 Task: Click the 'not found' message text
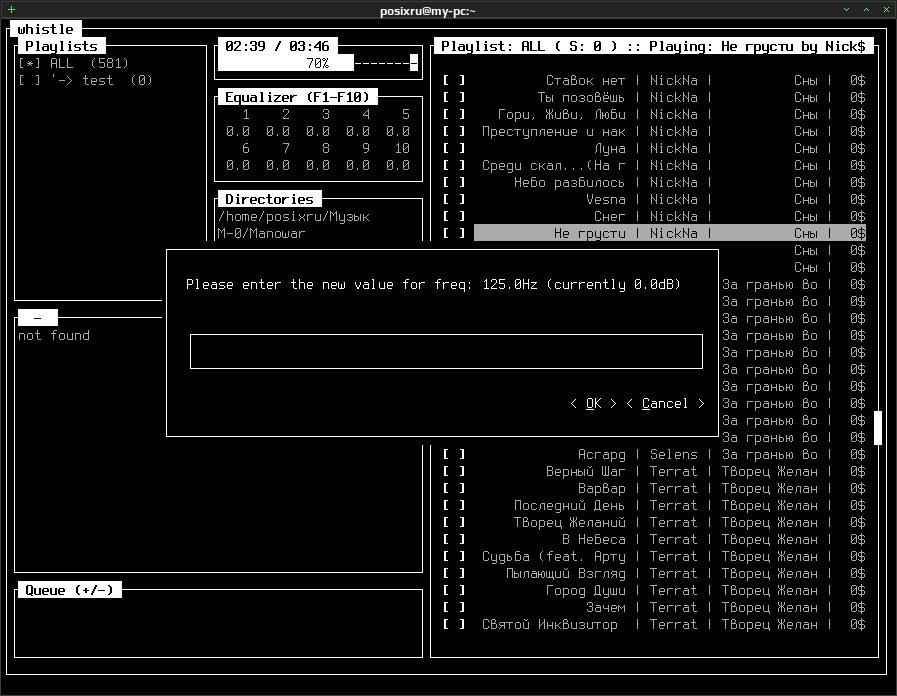click(x=54, y=336)
